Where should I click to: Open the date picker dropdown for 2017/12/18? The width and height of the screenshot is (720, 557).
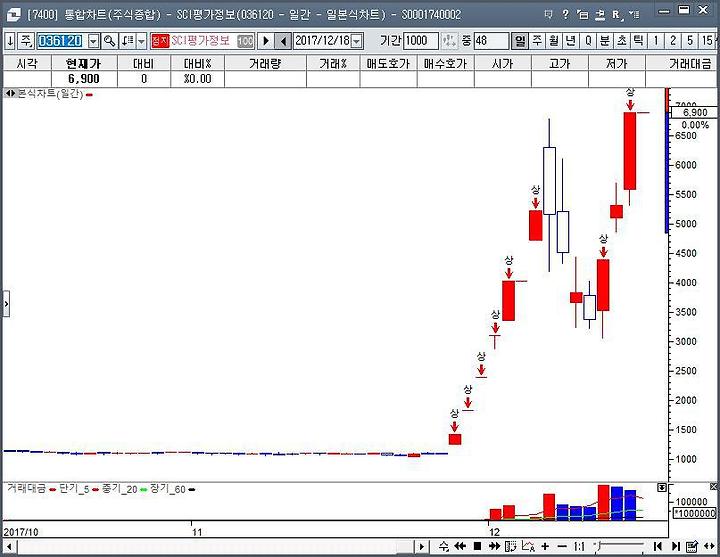point(357,41)
